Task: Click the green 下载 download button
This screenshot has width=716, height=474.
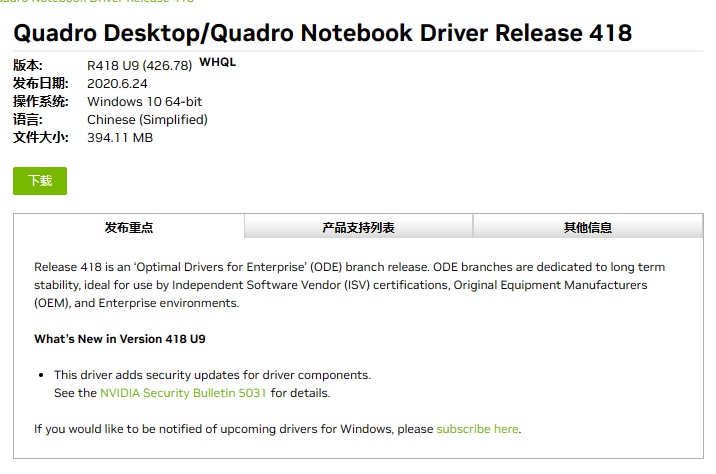Action: (40, 181)
